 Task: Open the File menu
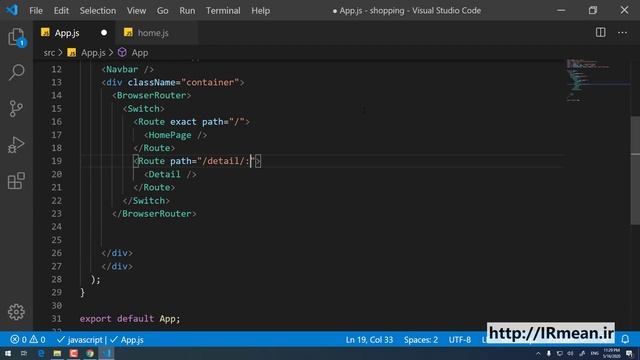(36, 10)
